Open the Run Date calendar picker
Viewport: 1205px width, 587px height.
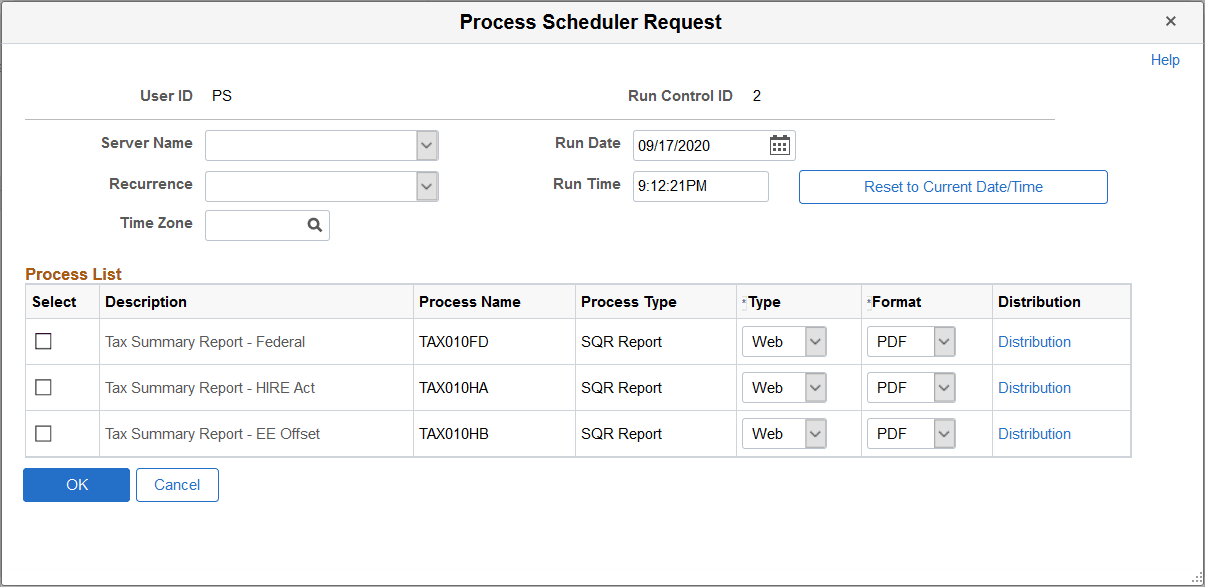779,144
